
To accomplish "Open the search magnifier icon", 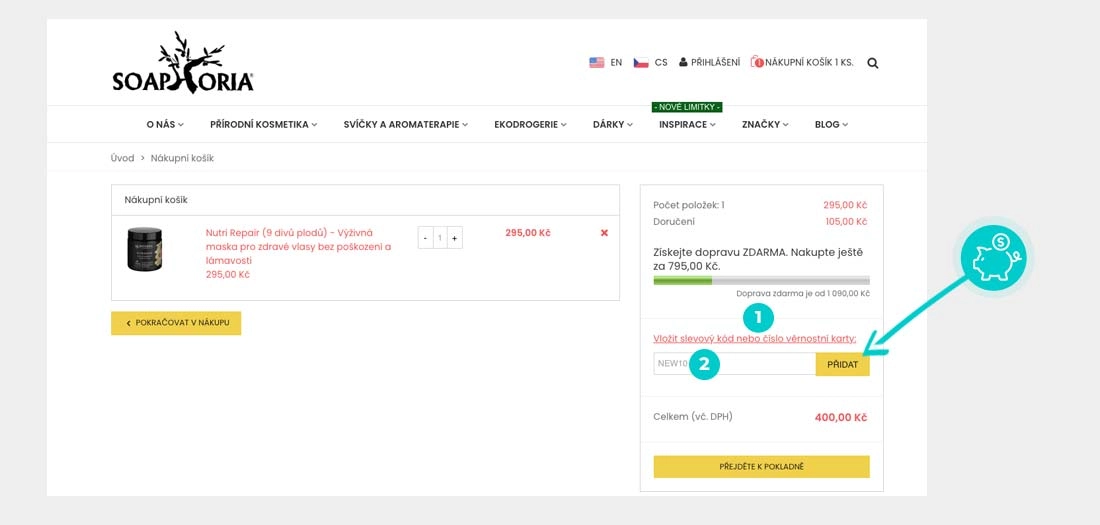I will (873, 63).
